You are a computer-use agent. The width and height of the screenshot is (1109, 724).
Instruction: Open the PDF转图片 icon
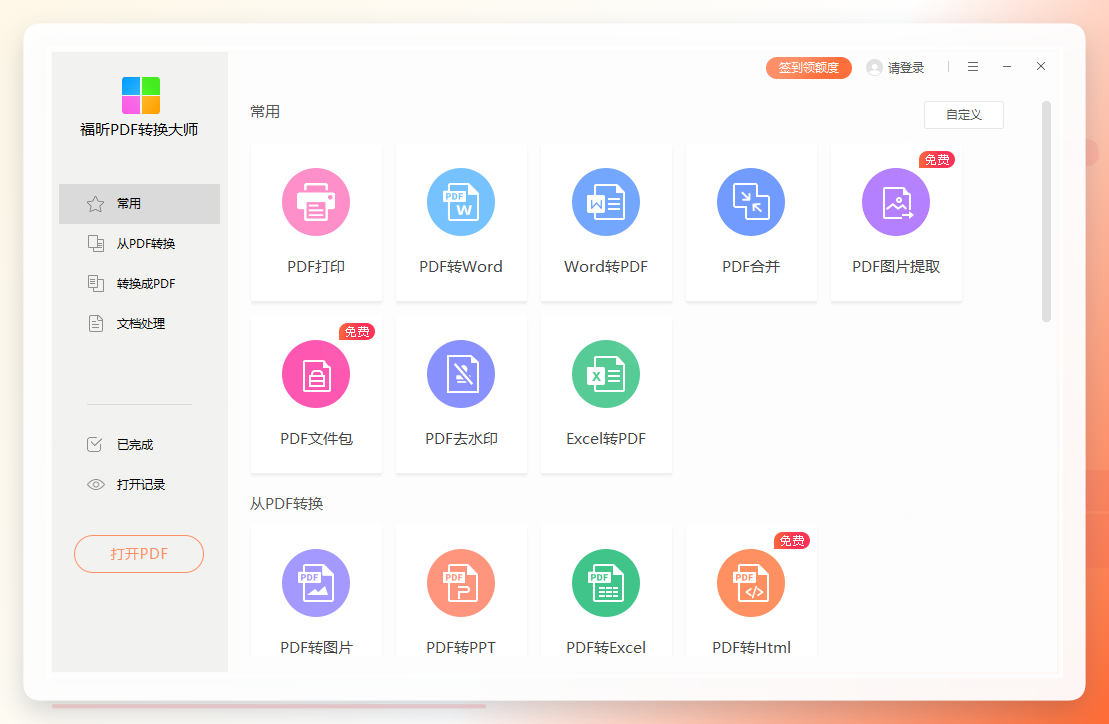(316, 583)
